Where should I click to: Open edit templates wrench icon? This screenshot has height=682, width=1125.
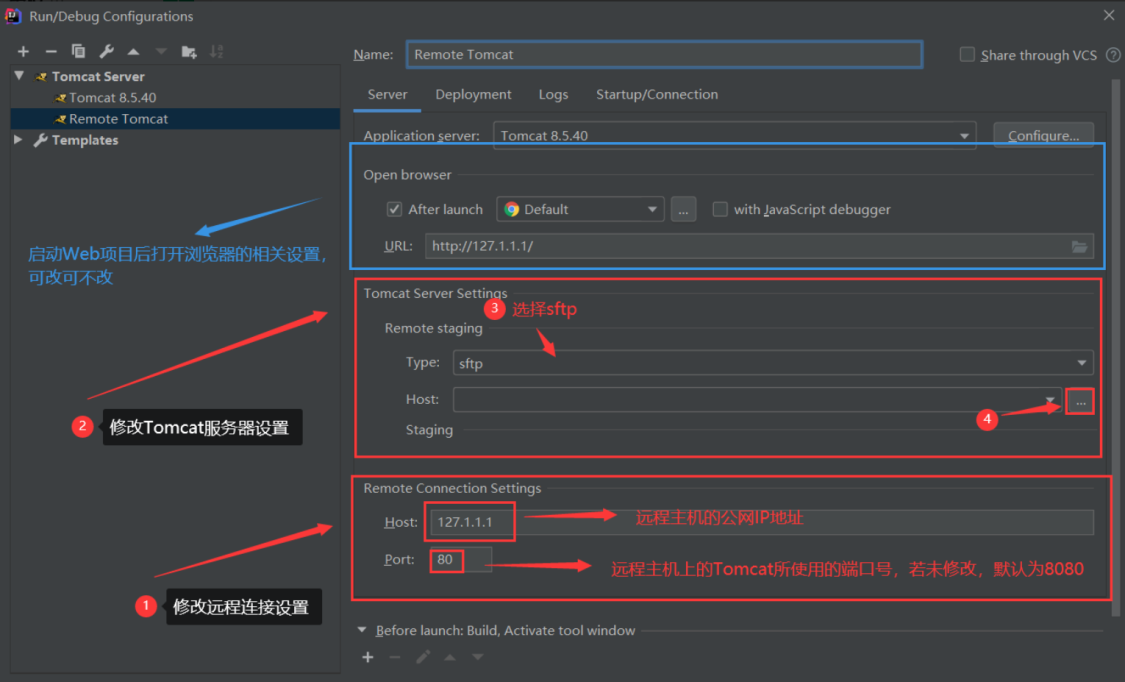[x=106, y=51]
